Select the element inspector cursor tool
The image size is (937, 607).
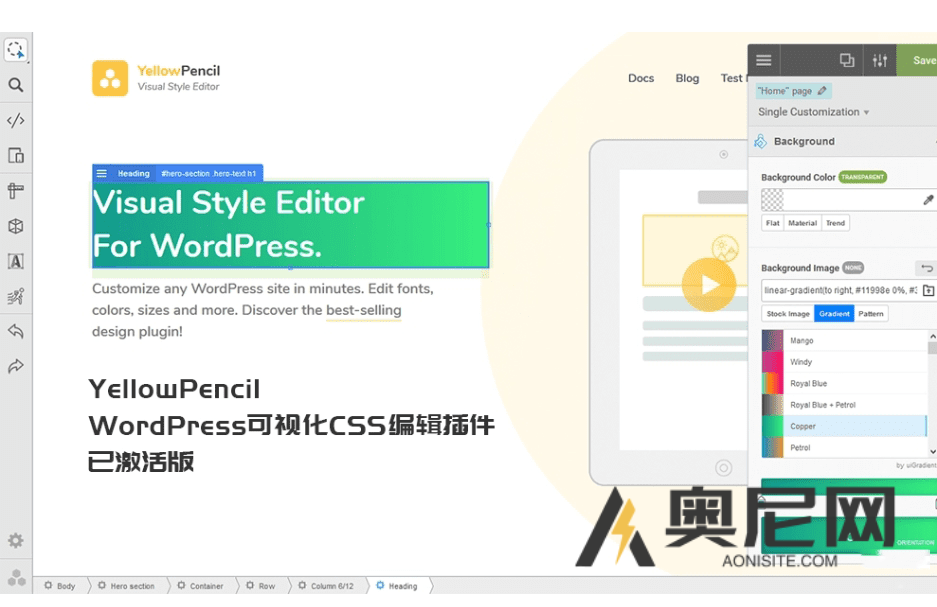(x=16, y=50)
